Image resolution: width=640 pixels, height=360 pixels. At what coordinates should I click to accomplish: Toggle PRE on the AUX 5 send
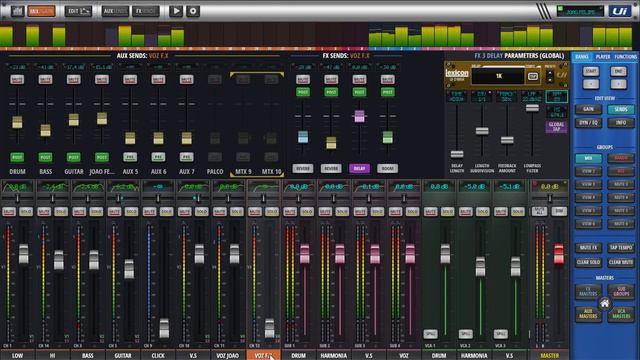click(130, 157)
